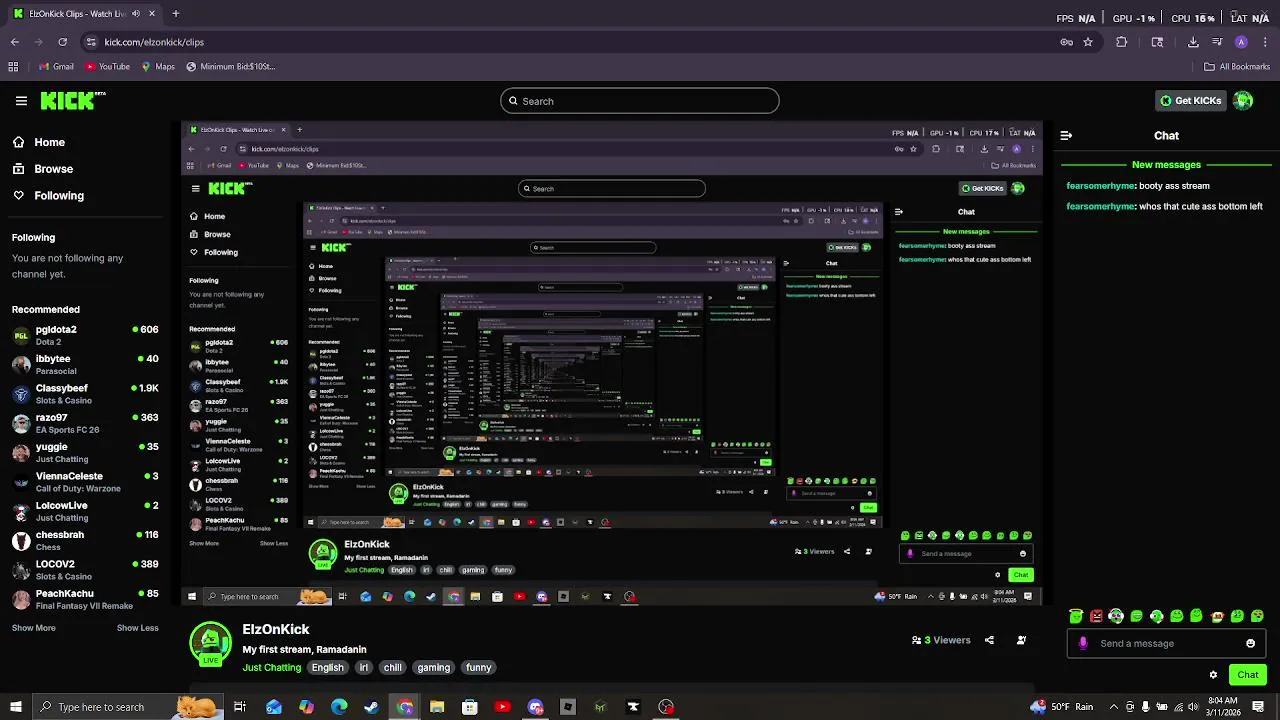Open the Maps bookmark
This screenshot has width=1280, height=720.
pos(157,67)
